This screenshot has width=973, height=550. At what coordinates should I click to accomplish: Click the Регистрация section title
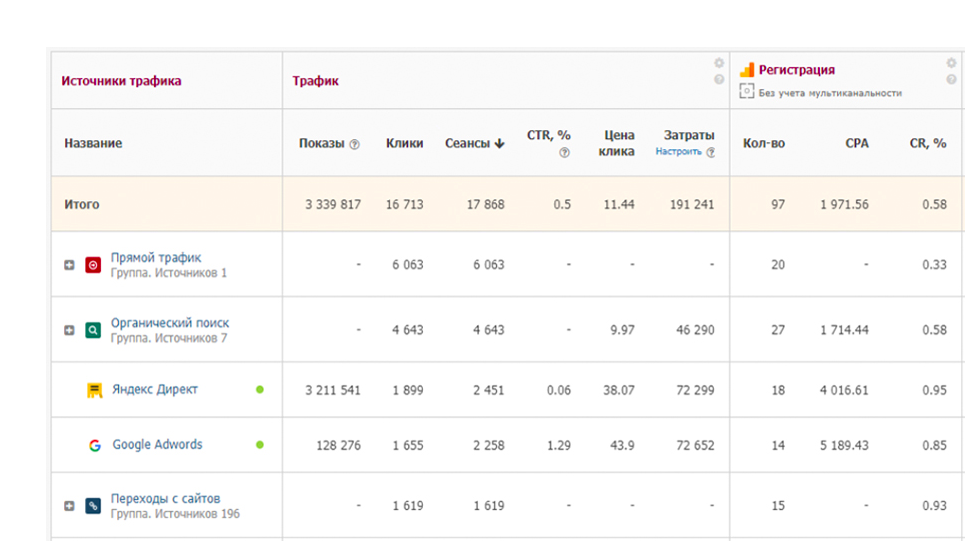pos(797,70)
